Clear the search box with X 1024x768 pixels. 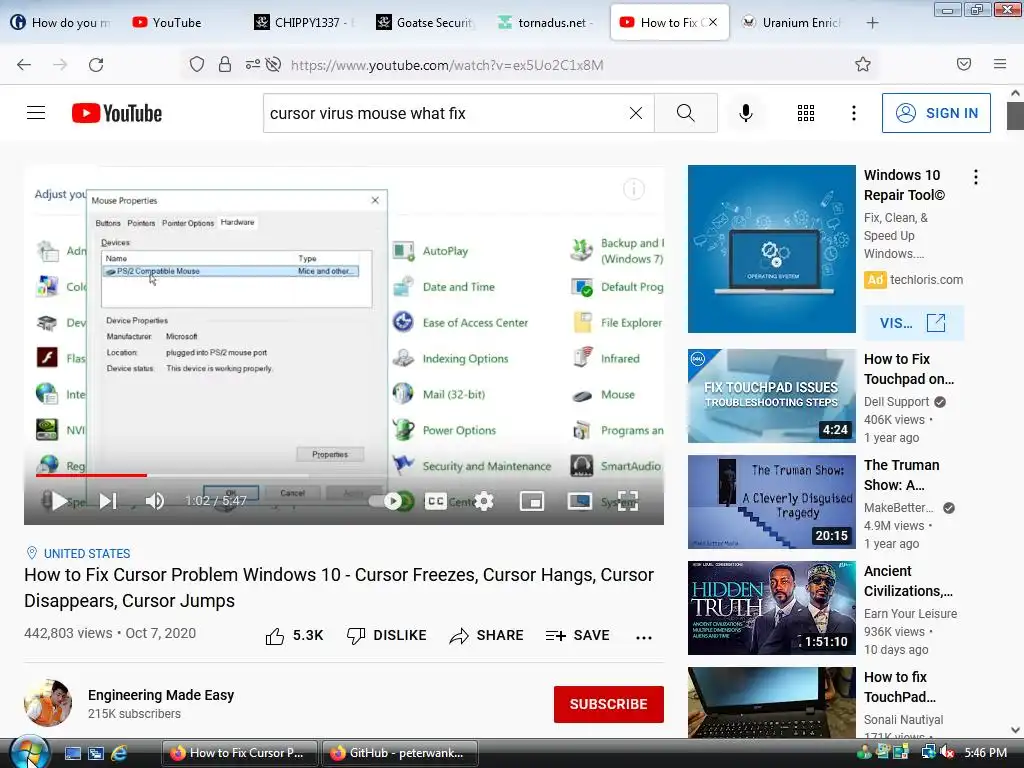635,113
